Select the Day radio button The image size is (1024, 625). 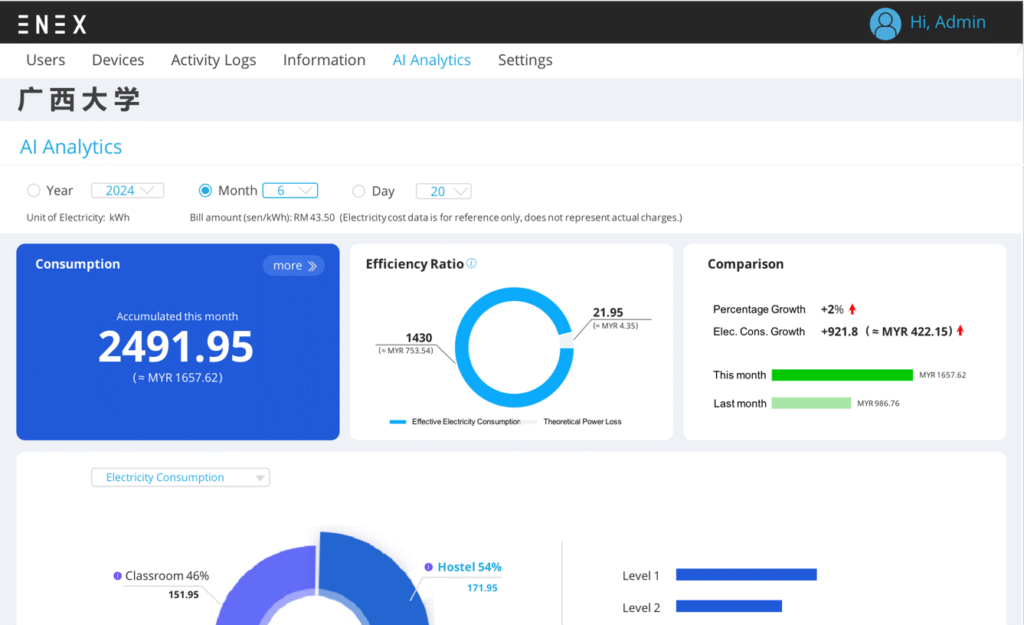[x=359, y=191]
